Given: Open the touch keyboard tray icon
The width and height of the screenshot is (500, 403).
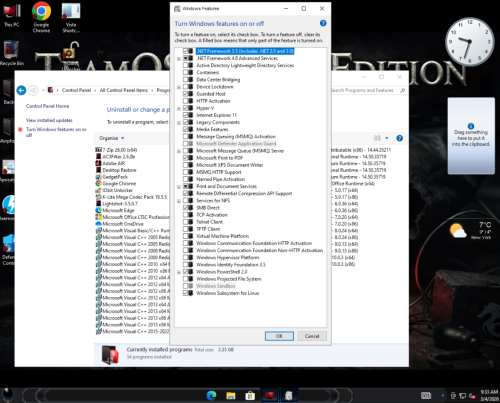Looking at the screenshot, I should pyautogui.click(x=426, y=396).
